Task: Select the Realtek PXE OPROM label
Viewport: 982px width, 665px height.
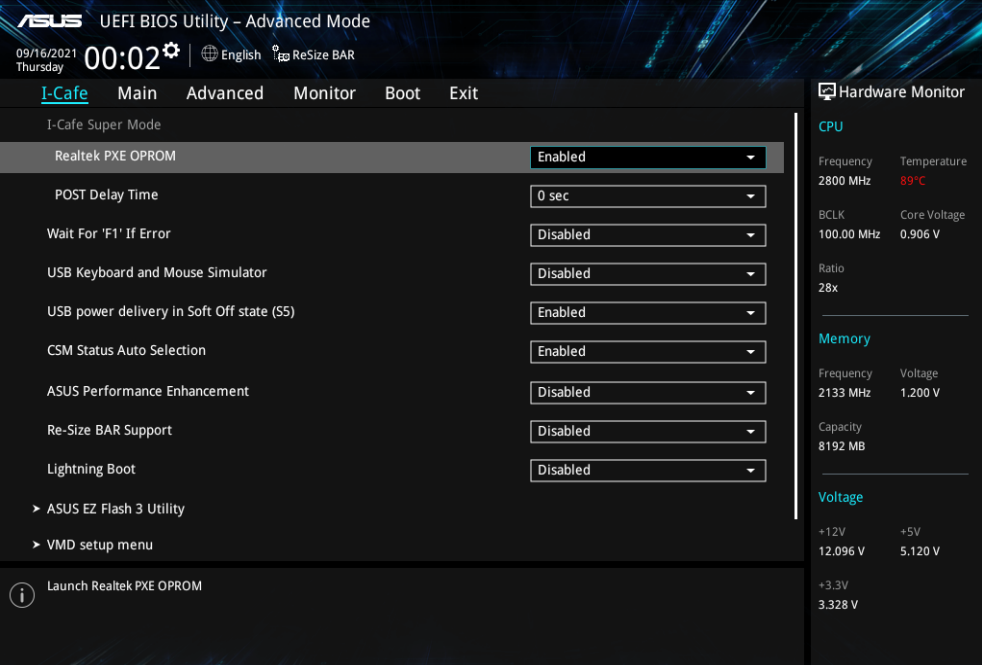Action: coord(115,156)
